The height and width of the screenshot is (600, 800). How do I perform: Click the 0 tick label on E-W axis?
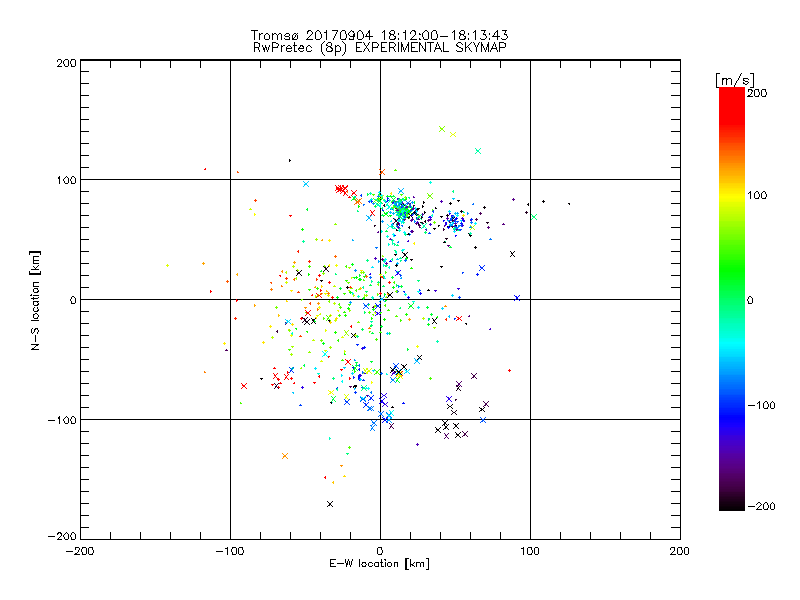click(380, 551)
